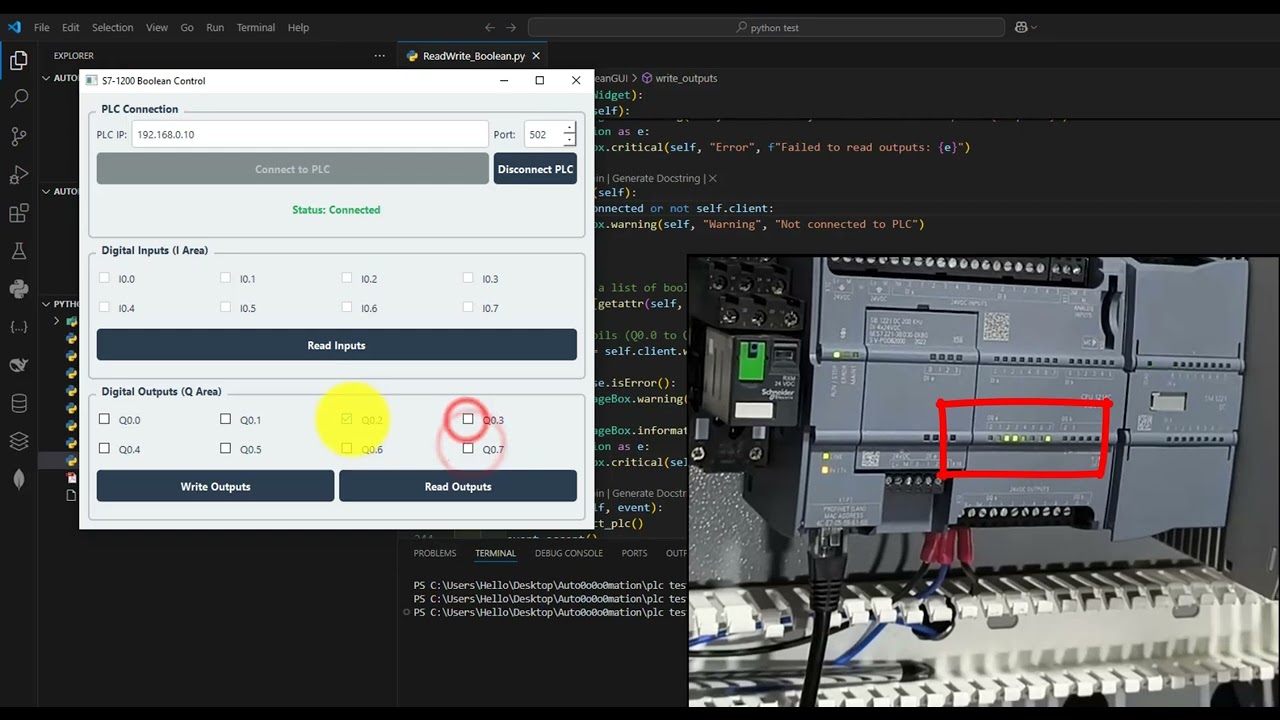Click the 'Status: Connected' label
Screen dimensions: 1280x720
[x=336, y=210]
